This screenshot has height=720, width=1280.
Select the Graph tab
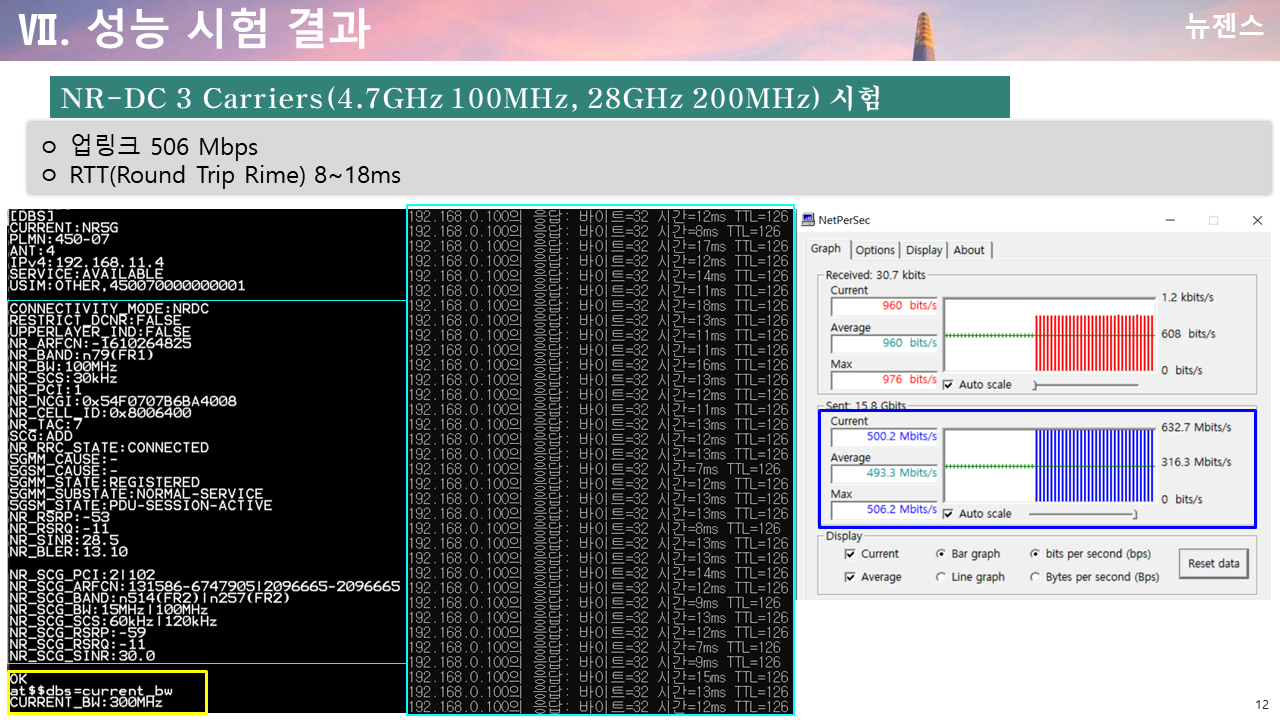coord(826,249)
